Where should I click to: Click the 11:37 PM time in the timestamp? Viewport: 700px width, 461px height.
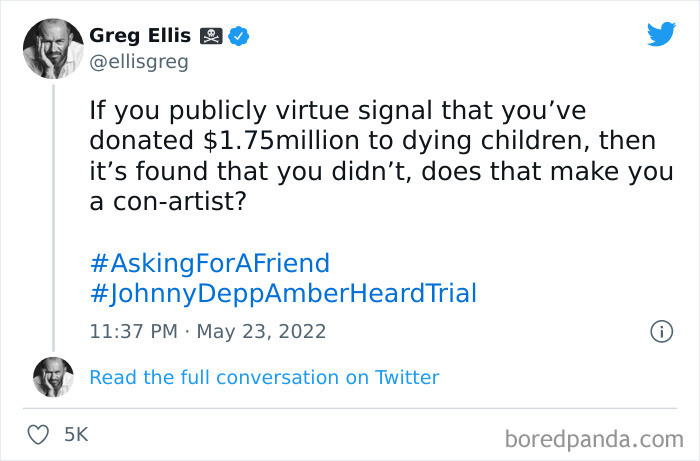(x=133, y=331)
